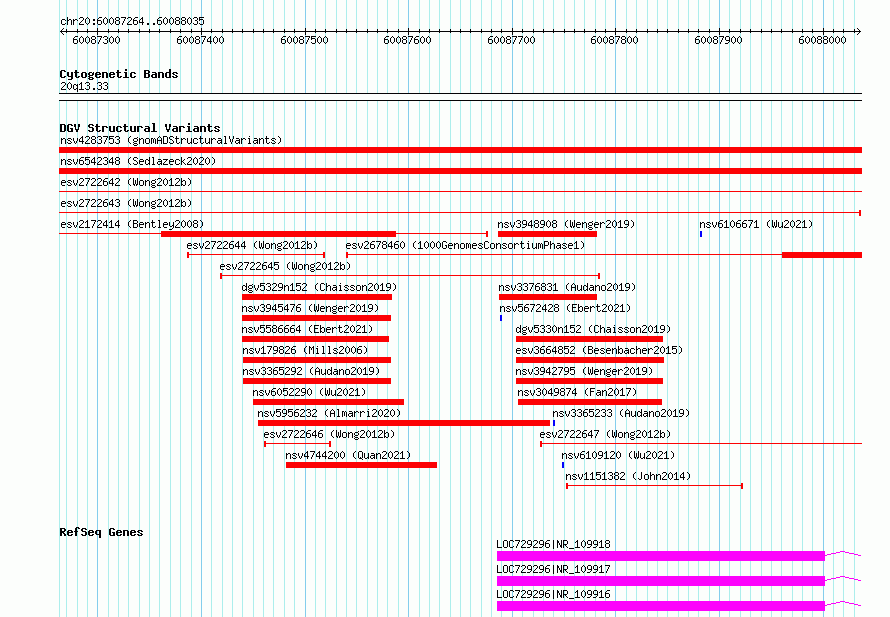Image resolution: width=890 pixels, height=617 pixels.
Task: Select esv2722644 (Wong2012b) label
Action: 252,245
